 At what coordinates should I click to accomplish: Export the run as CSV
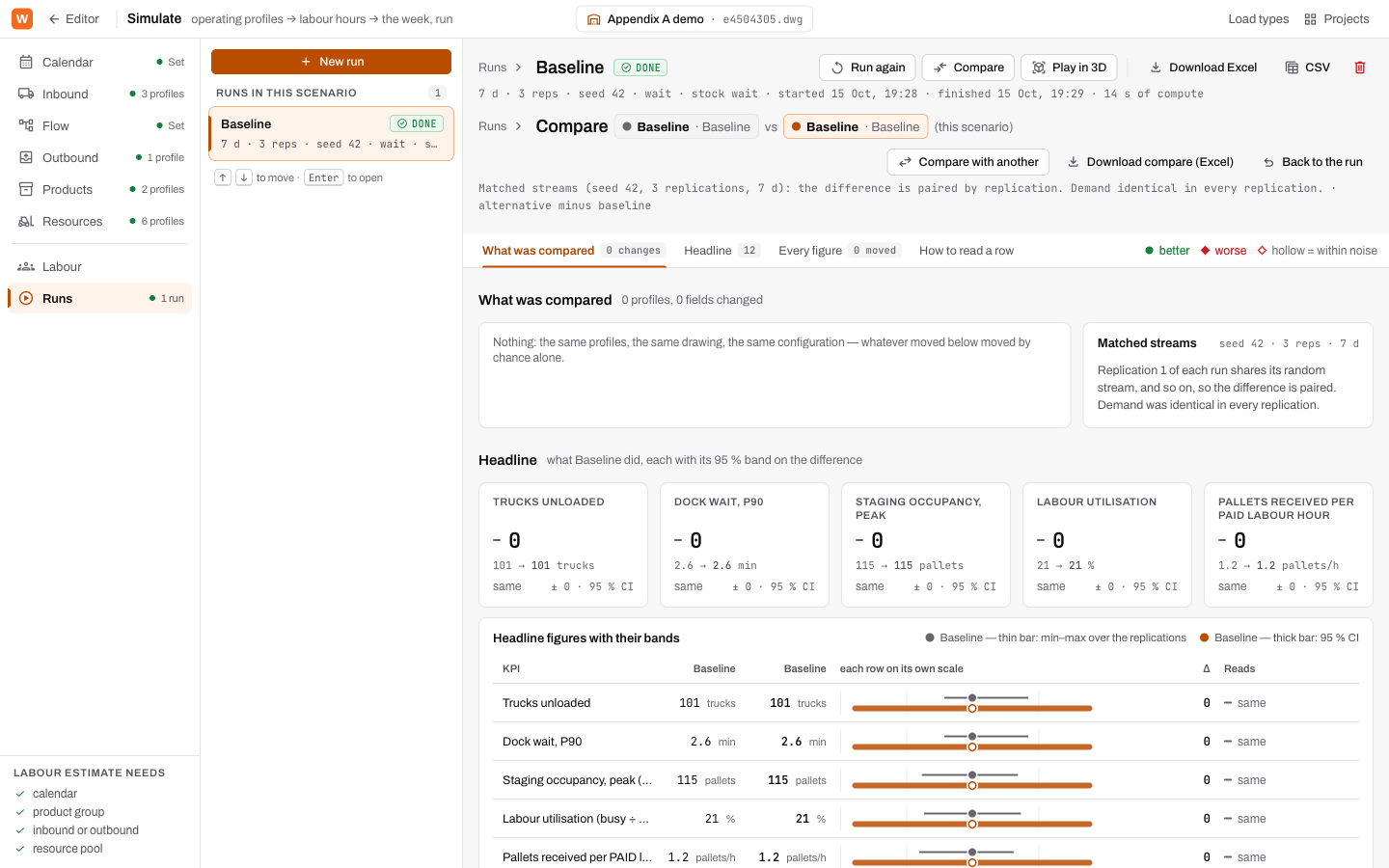[x=1307, y=68]
